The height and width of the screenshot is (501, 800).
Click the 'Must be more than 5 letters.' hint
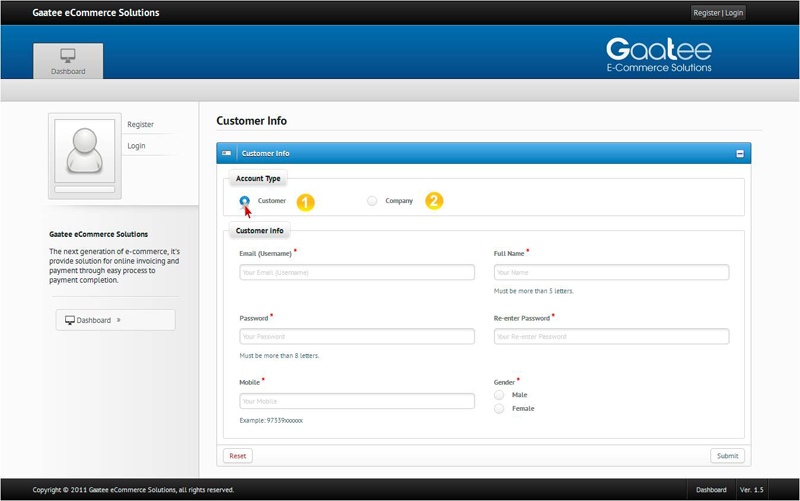(x=534, y=291)
